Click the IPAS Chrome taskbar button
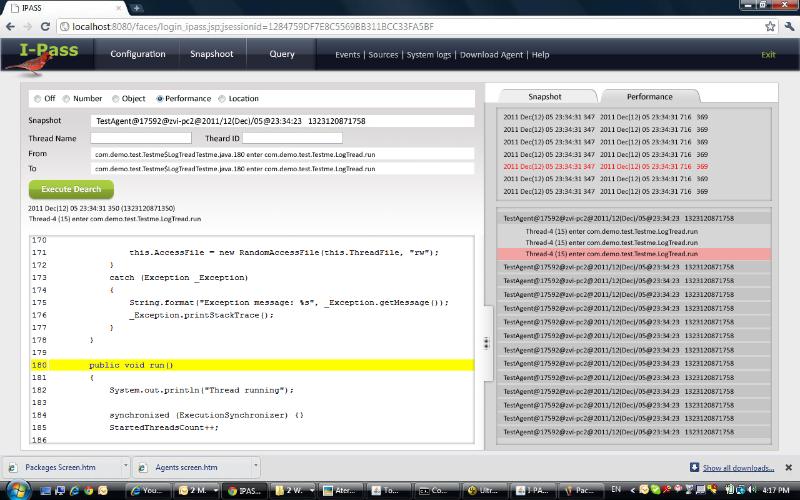 click(x=245, y=490)
